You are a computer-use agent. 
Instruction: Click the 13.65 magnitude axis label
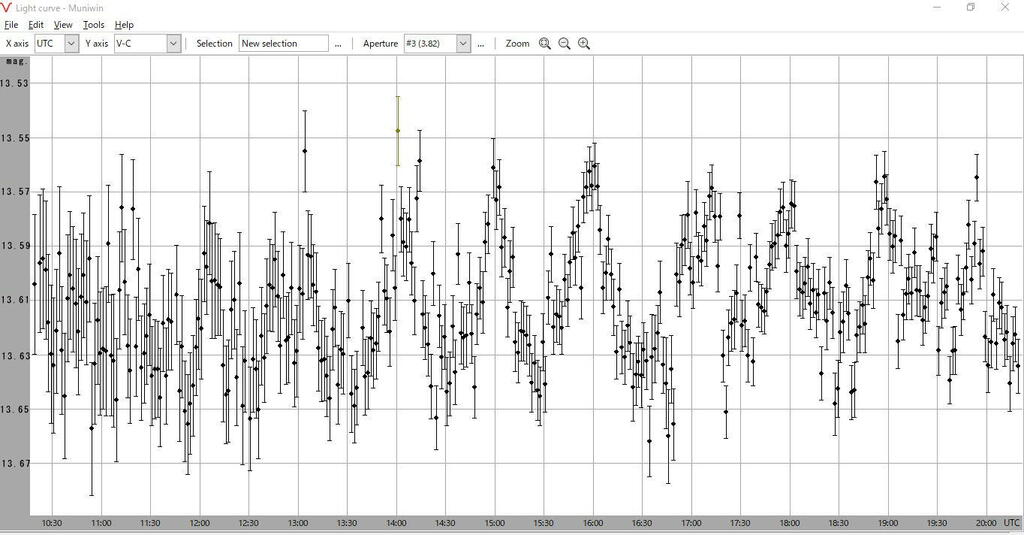pos(15,410)
